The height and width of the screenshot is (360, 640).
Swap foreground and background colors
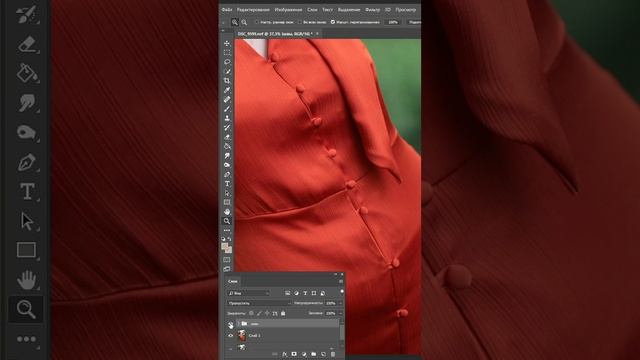coord(229,239)
